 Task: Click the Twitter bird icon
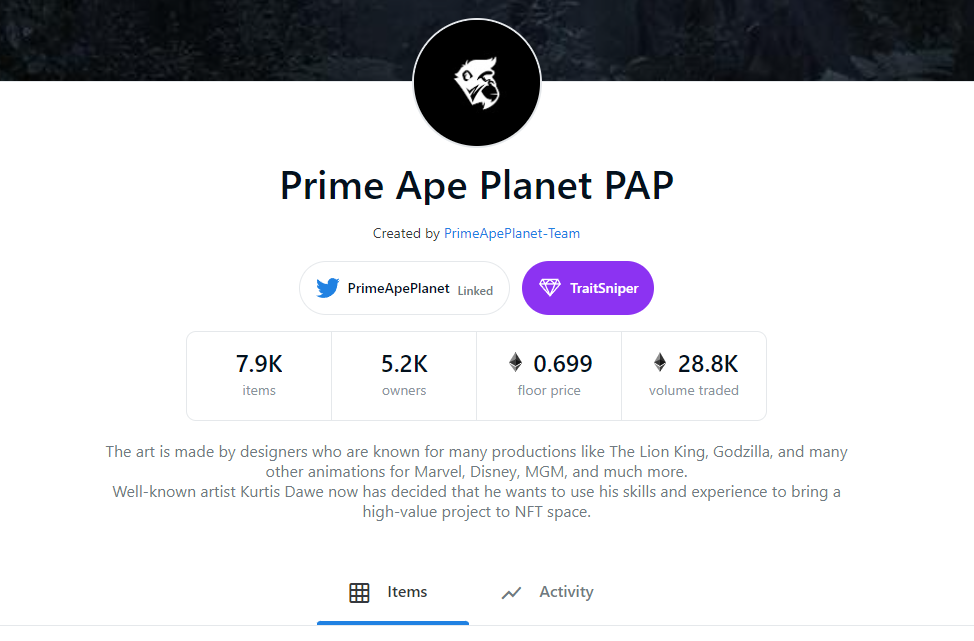327,288
